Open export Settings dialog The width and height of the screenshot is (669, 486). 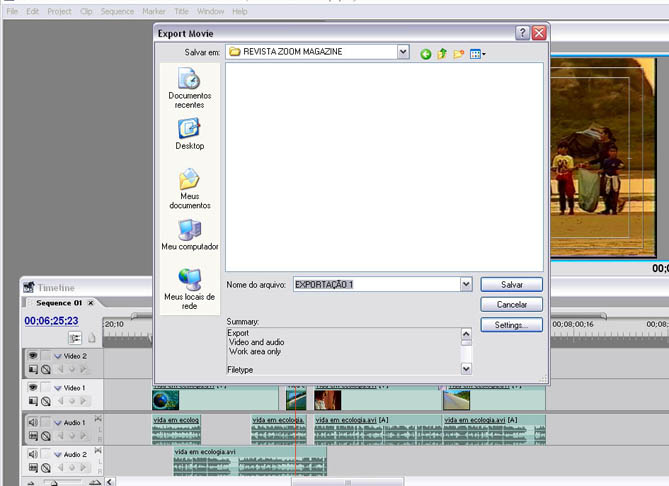click(x=511, y=325)
